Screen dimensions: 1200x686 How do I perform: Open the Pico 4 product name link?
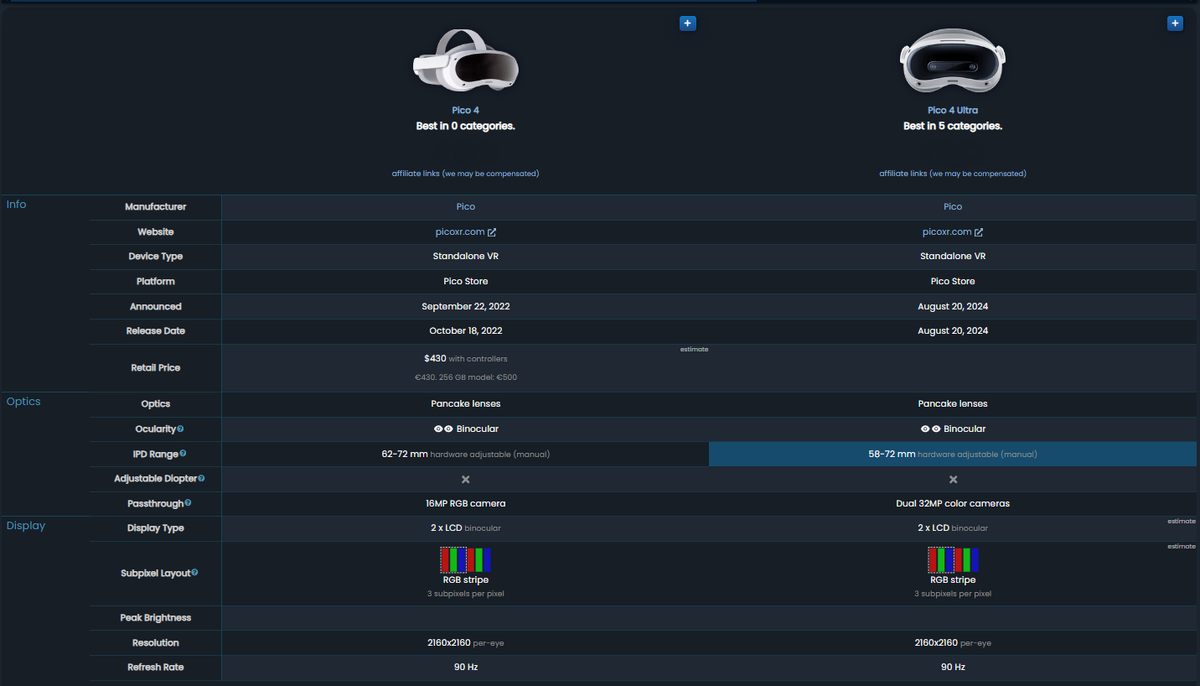point(465,111)
